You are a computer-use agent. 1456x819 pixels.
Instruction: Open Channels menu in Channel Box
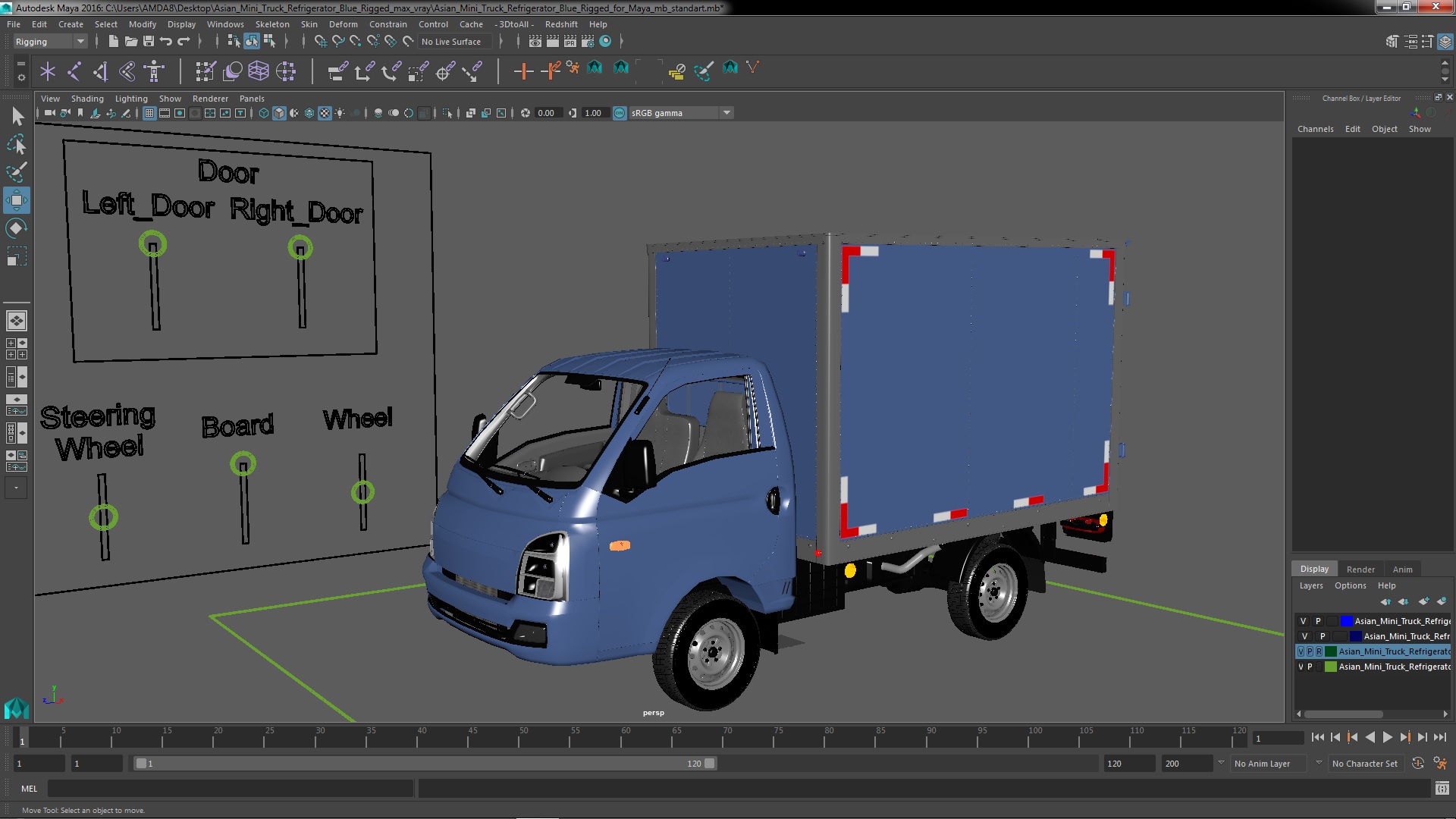[1315, 129]
